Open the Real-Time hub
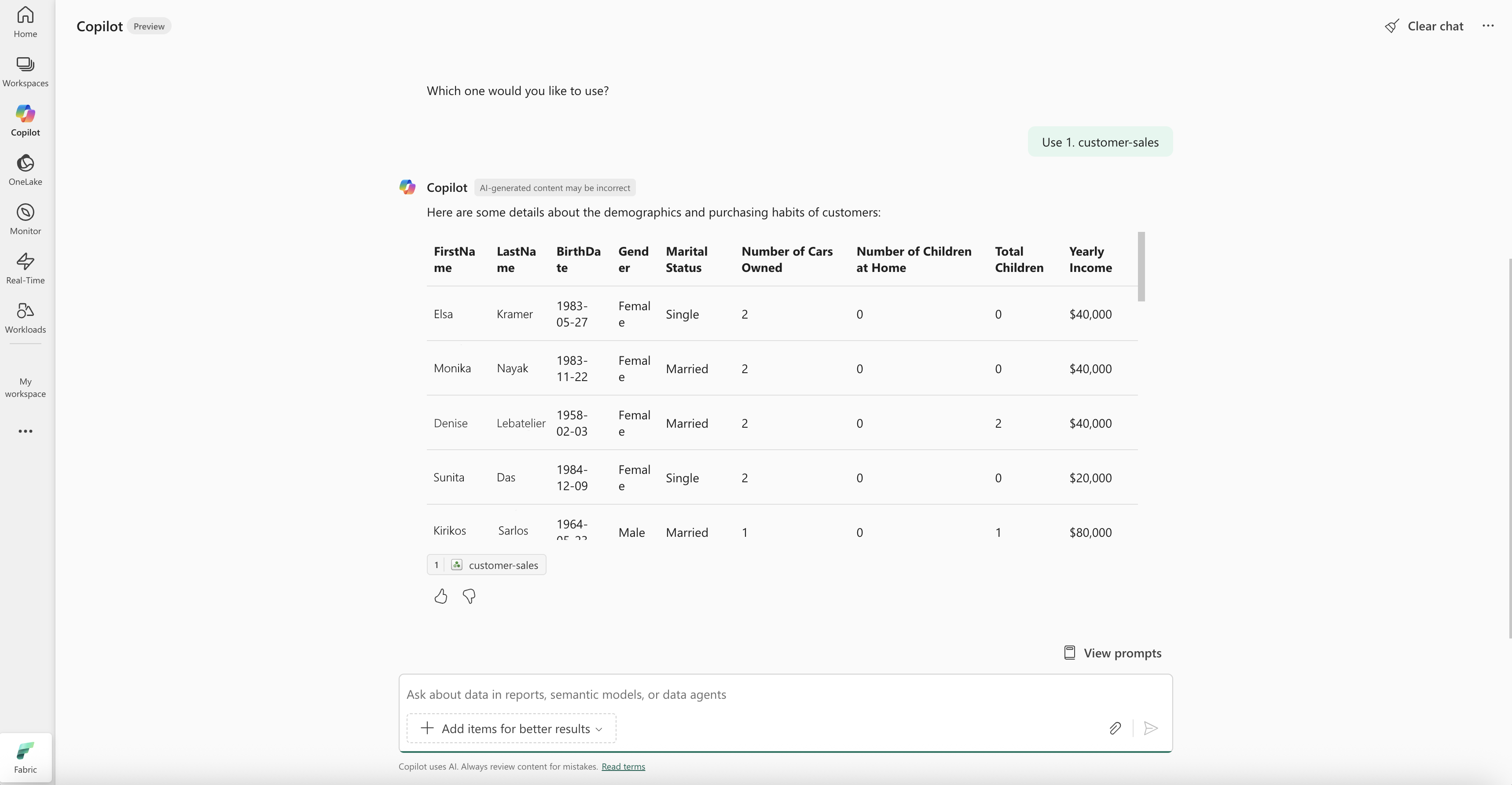The image size is (1512, 785). [25, 268]
